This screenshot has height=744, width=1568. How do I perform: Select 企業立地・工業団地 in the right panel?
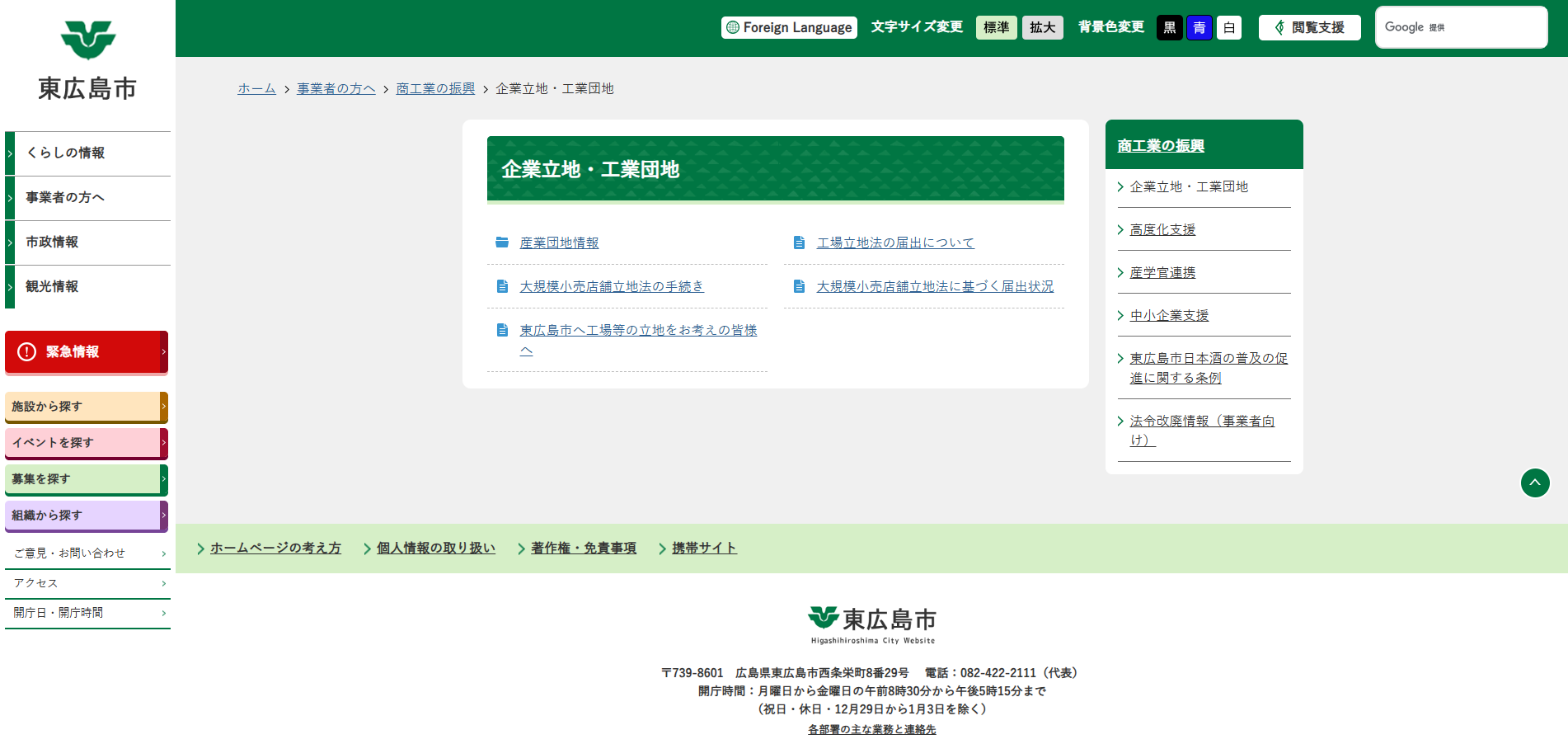(1189, 187)
